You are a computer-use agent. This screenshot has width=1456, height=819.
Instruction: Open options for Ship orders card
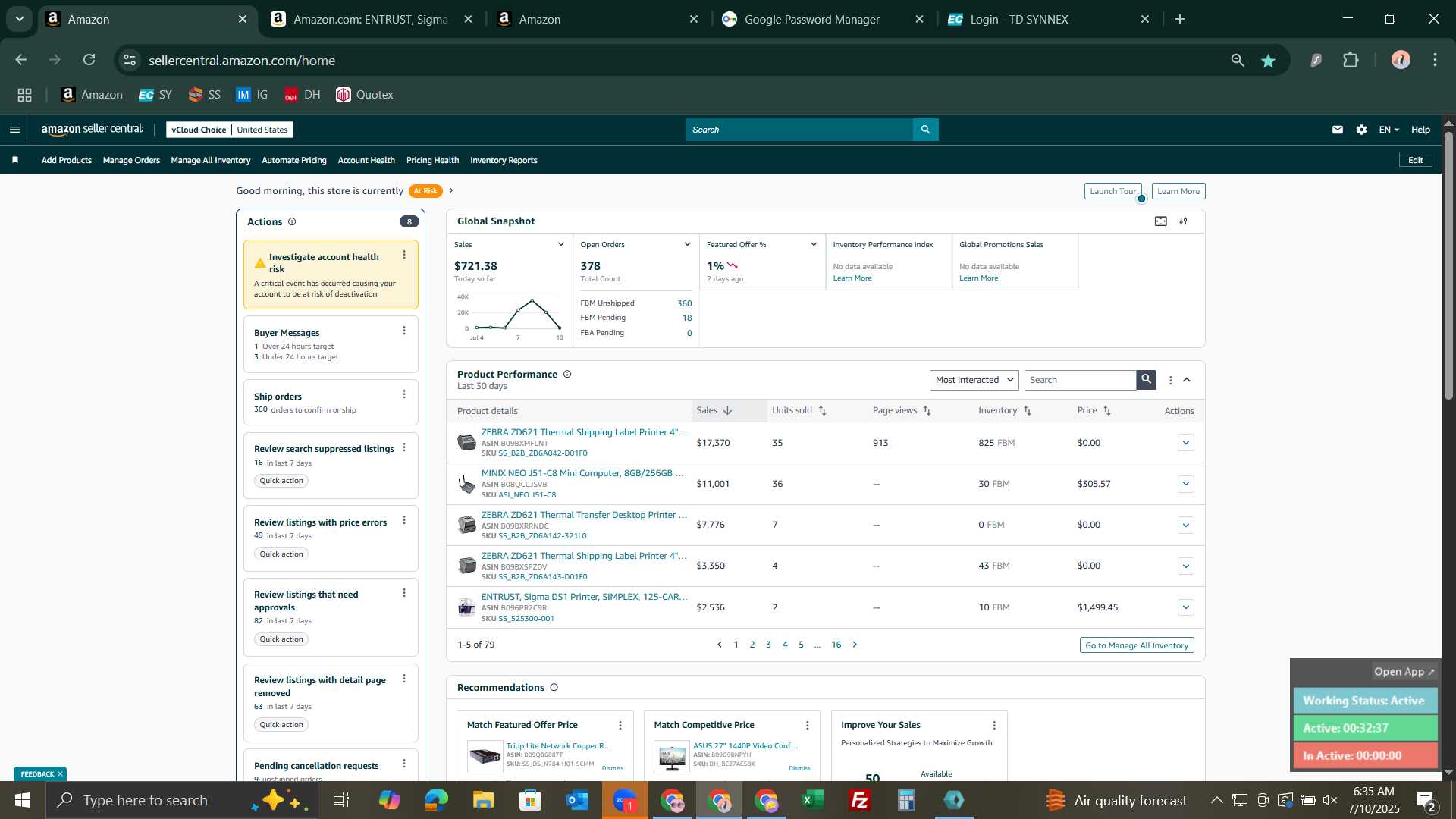[404, 394]
